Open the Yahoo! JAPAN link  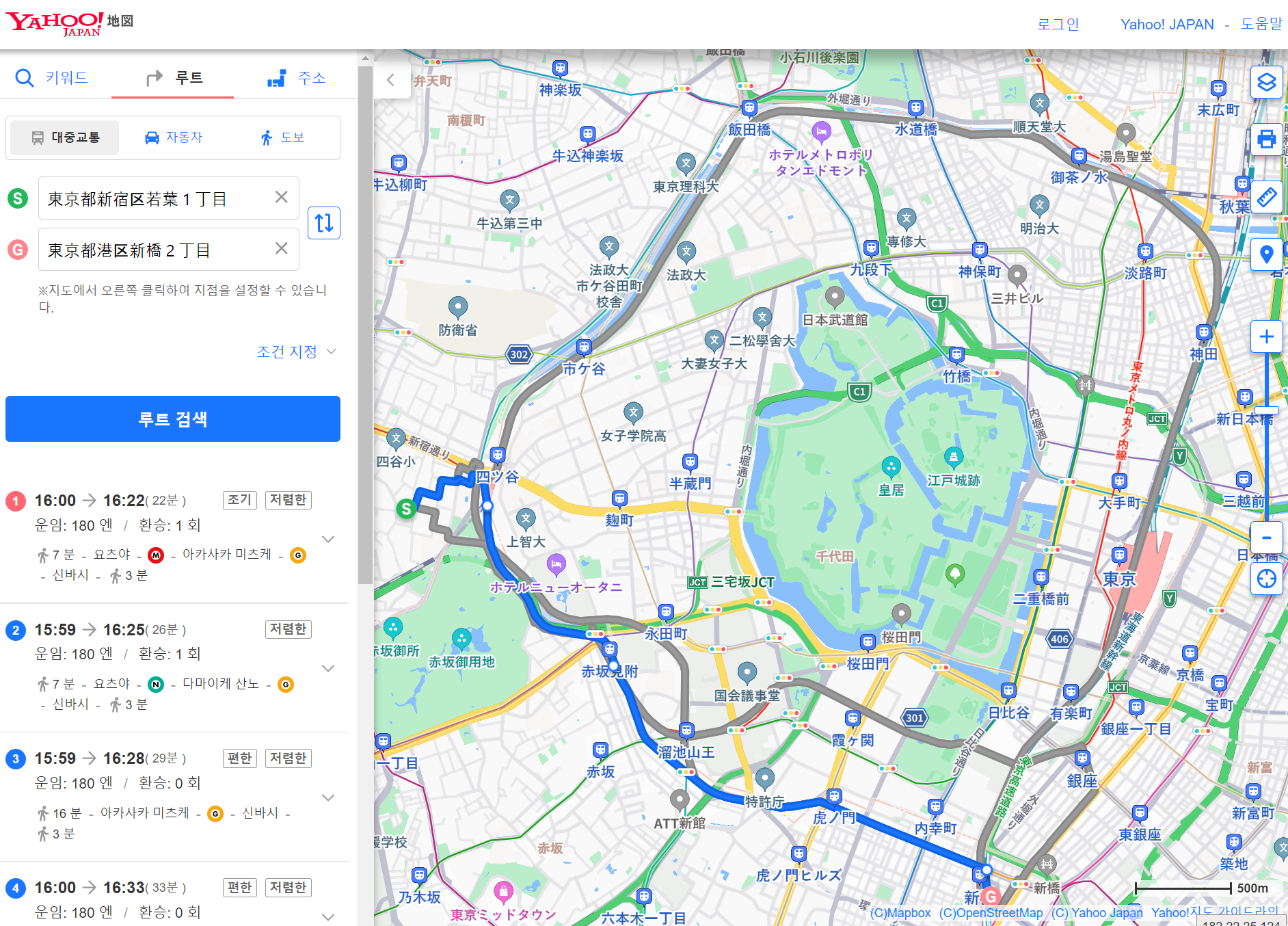click(1167, 24)
